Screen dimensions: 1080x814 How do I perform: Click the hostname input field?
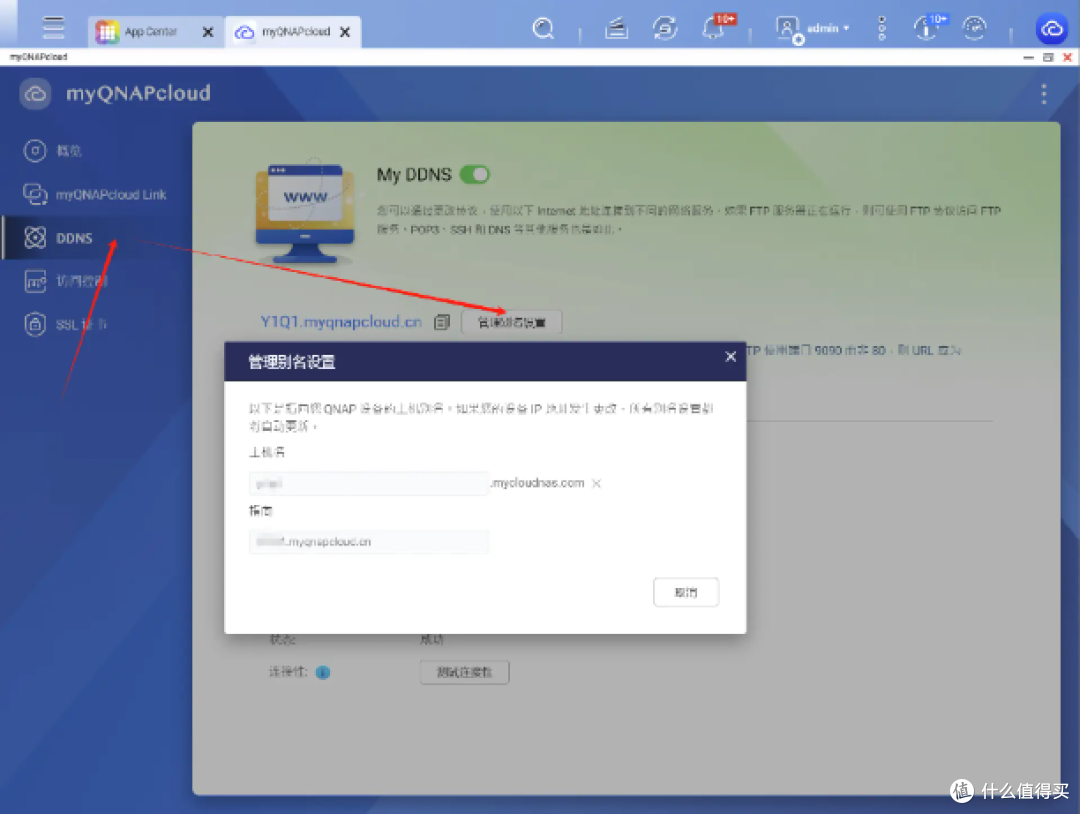368,483
